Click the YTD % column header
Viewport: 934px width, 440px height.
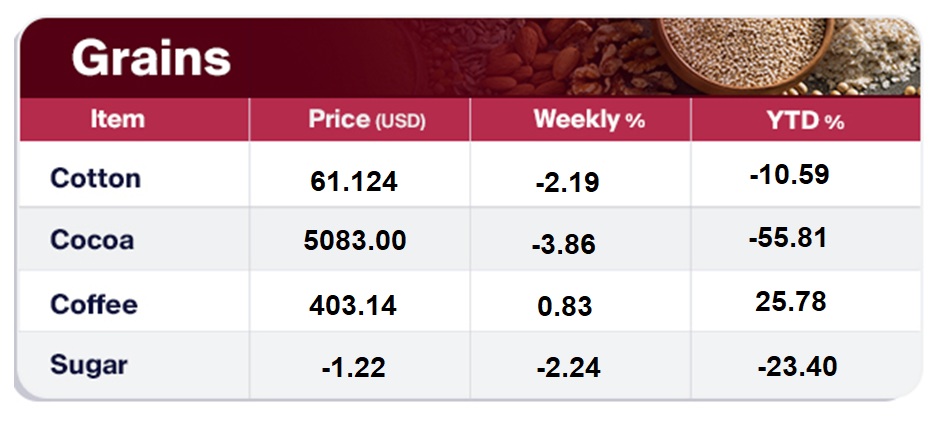tap(806, 121)
